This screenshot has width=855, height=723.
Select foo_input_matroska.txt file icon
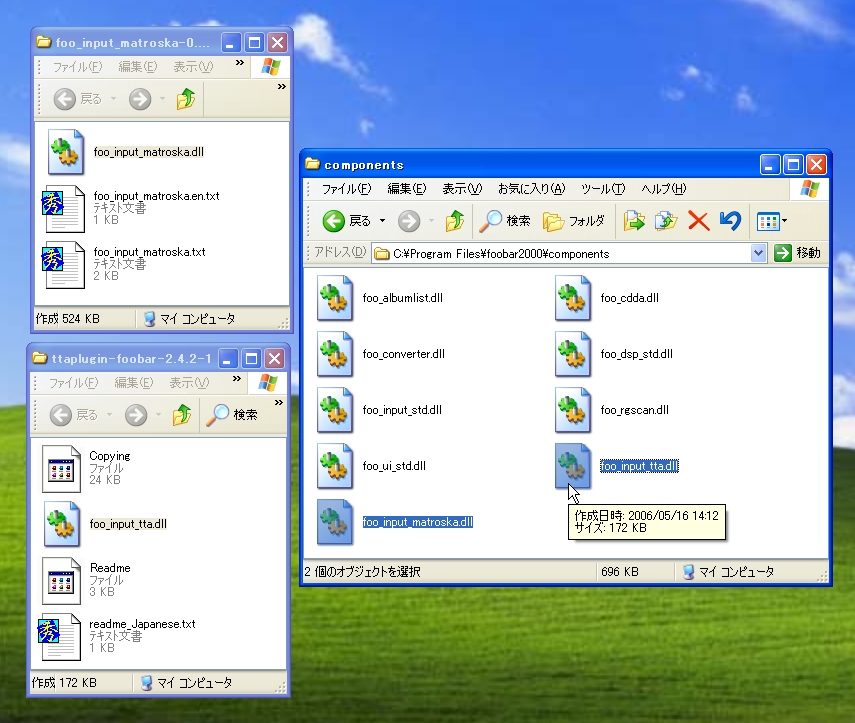tap(64, 265)
